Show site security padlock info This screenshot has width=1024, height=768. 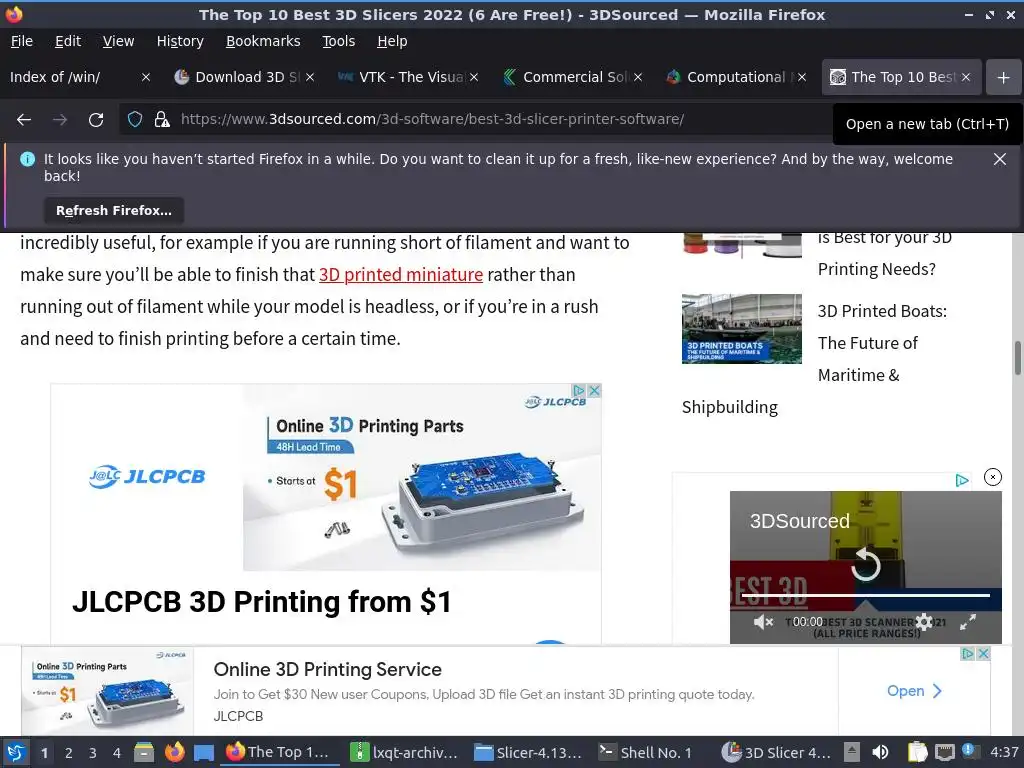tap(162, 120)
